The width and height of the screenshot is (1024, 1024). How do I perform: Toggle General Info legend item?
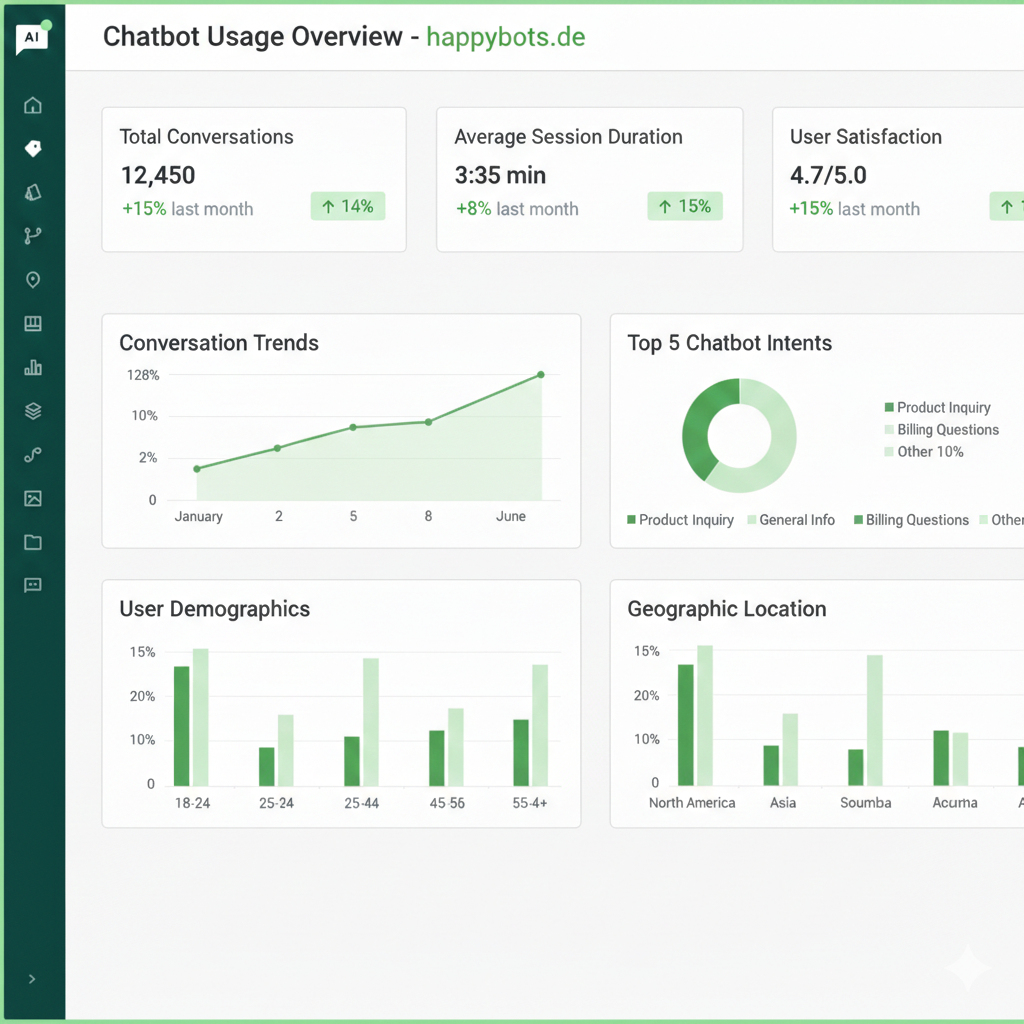tap(790, 520)
